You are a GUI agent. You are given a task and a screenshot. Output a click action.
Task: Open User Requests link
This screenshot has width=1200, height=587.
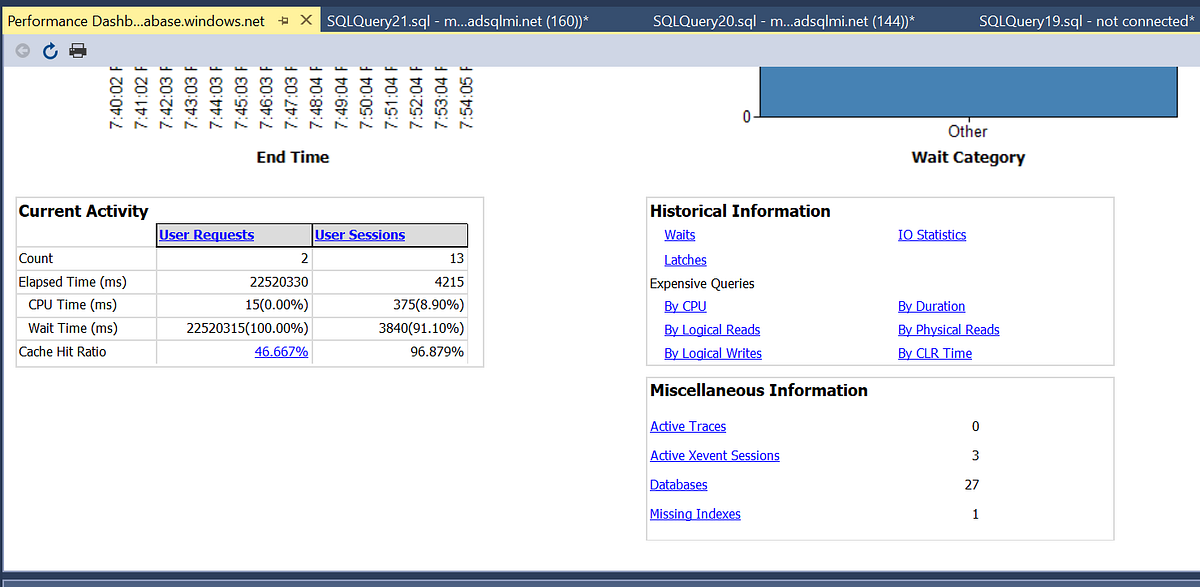(x=206, y=235)
